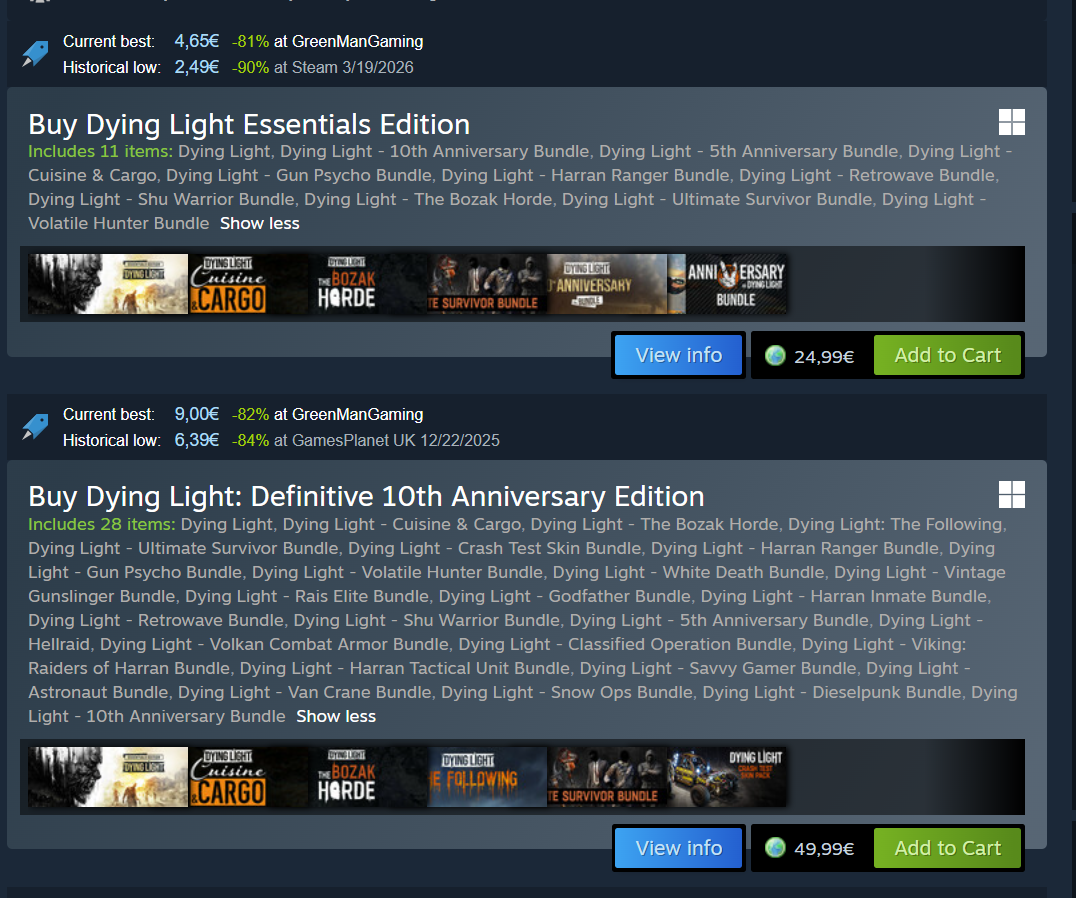
Task: Open GreenManGaming 4,65€ current best deal
Action: (x=299, y=41)
